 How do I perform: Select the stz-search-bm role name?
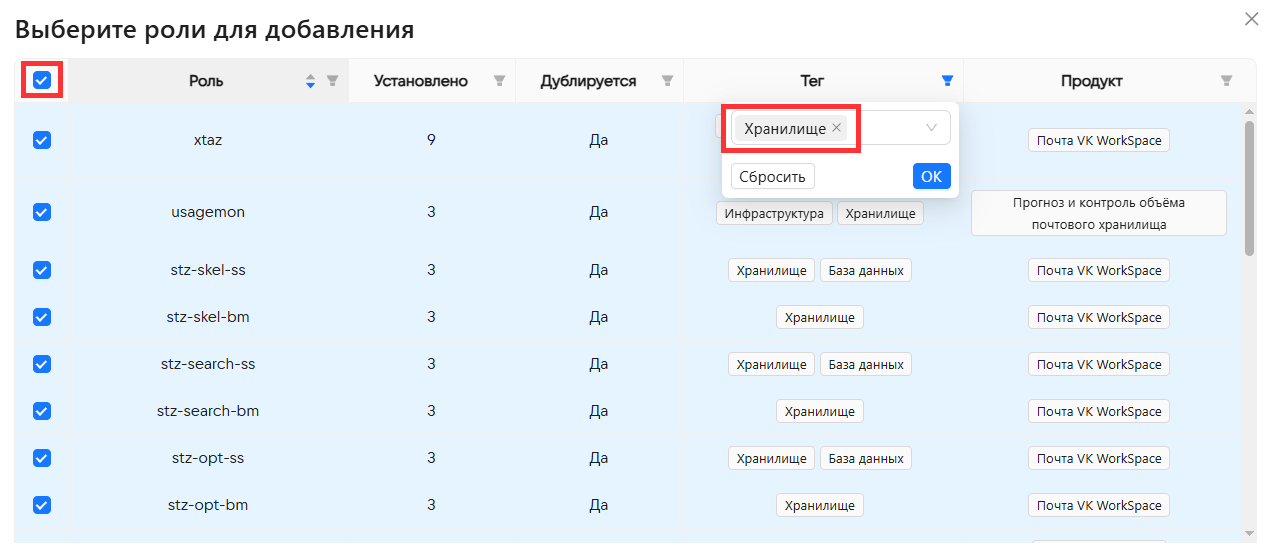[x=208, y=411]
